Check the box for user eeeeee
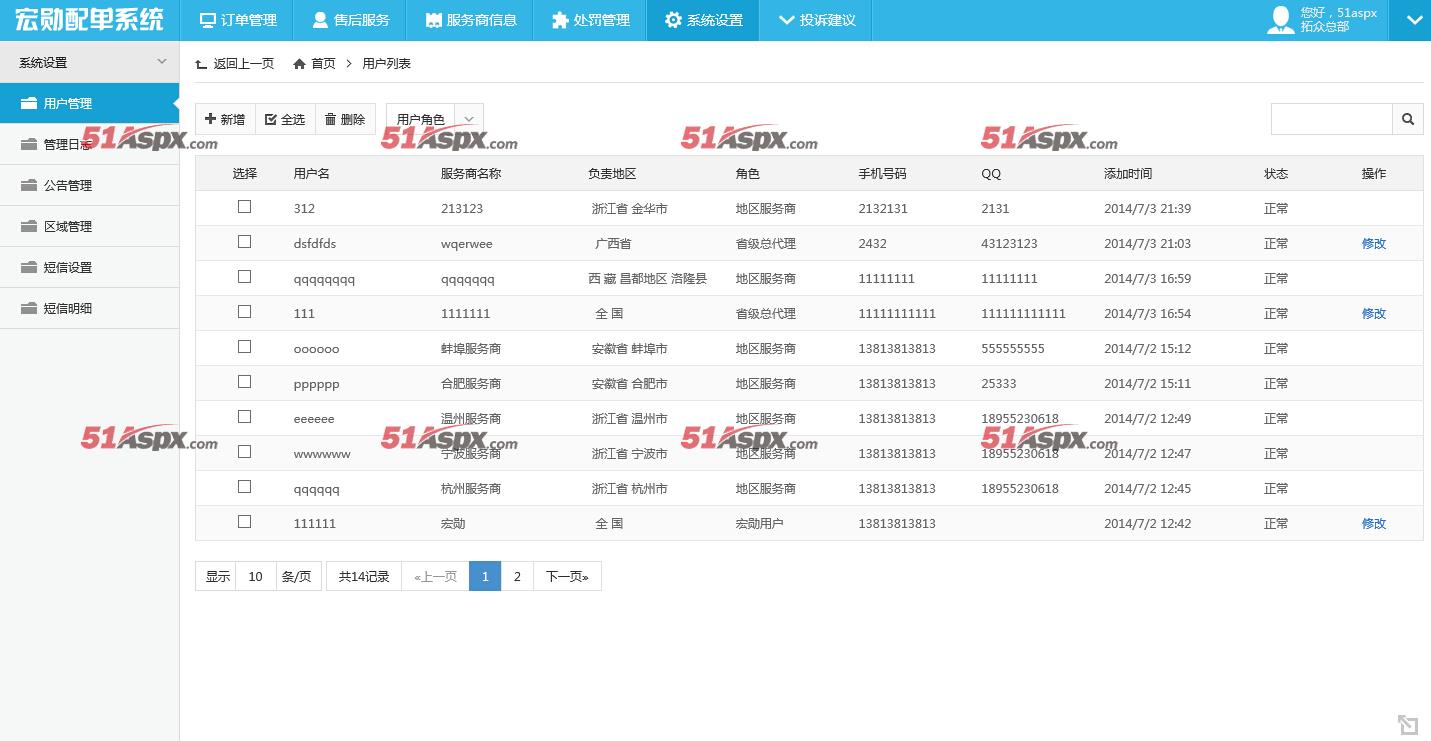Viewport: 1431px width, 741px height. 244,417
